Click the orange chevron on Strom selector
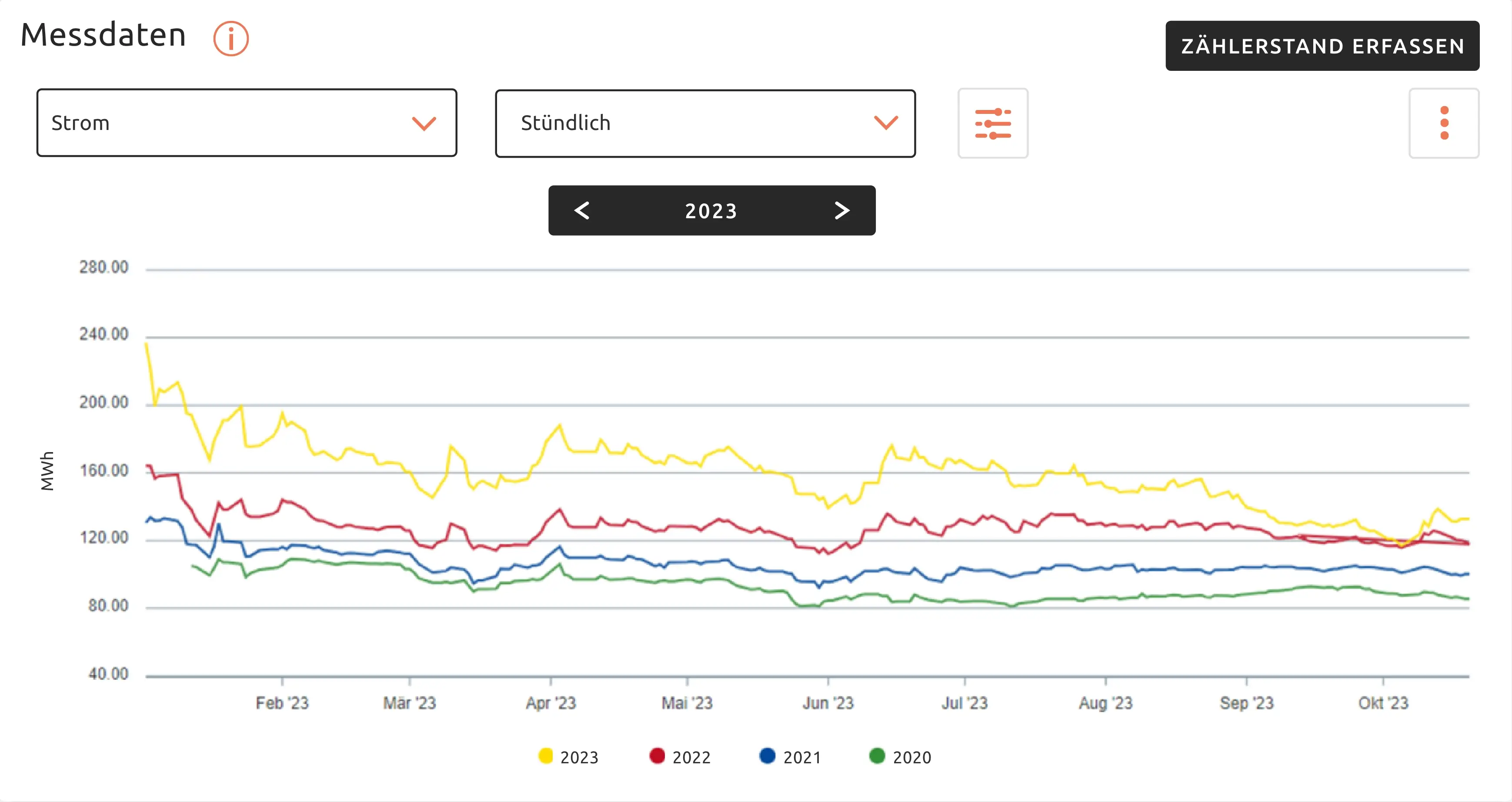The width and height of the screenshot is (1512, 802). [424, 123]
